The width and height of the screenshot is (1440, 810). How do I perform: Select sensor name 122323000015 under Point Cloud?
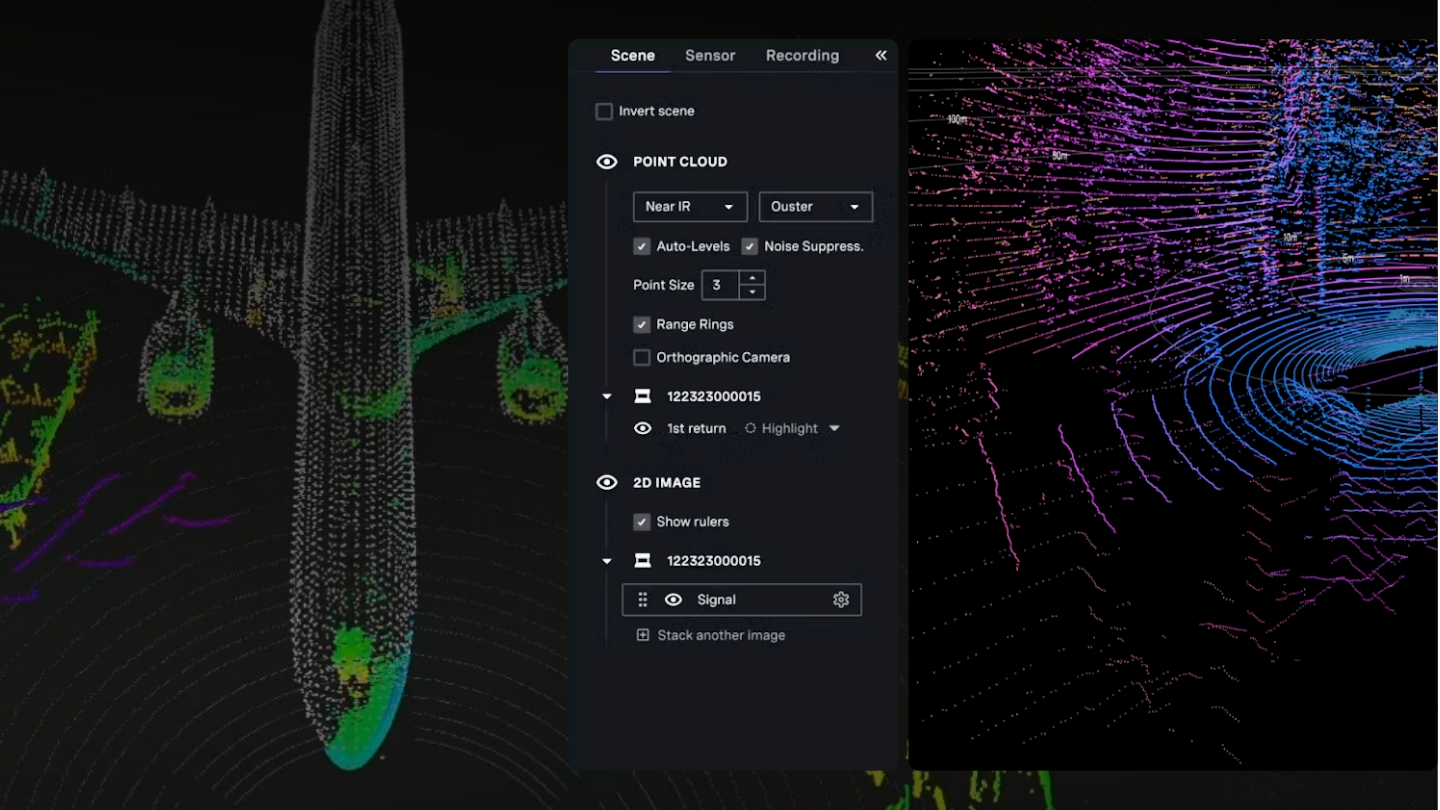tap(714, 397)
